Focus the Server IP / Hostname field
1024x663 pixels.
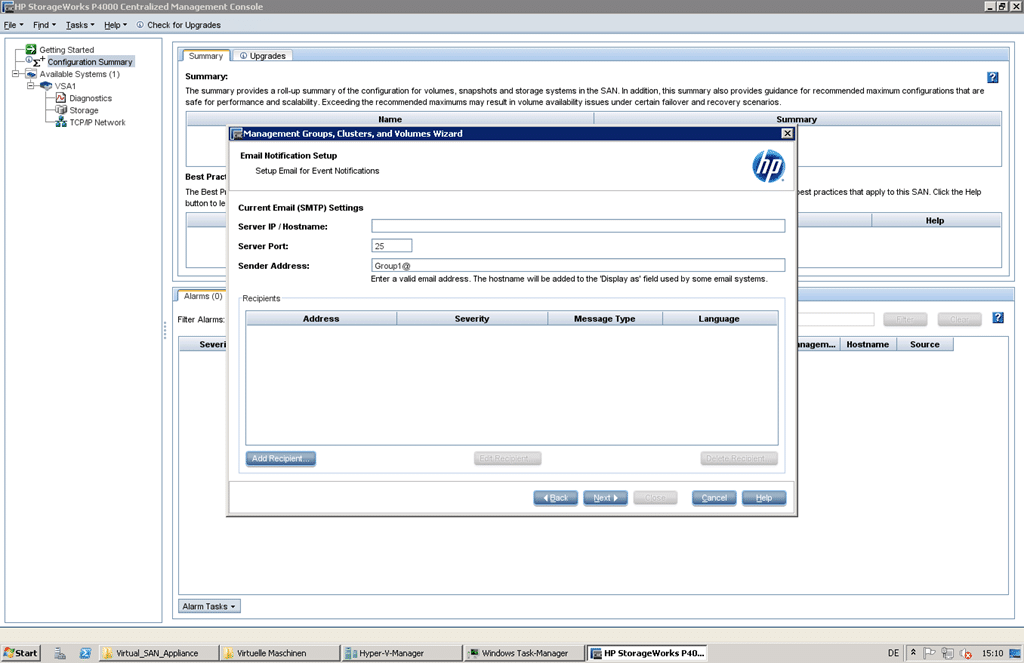(578, 226)
